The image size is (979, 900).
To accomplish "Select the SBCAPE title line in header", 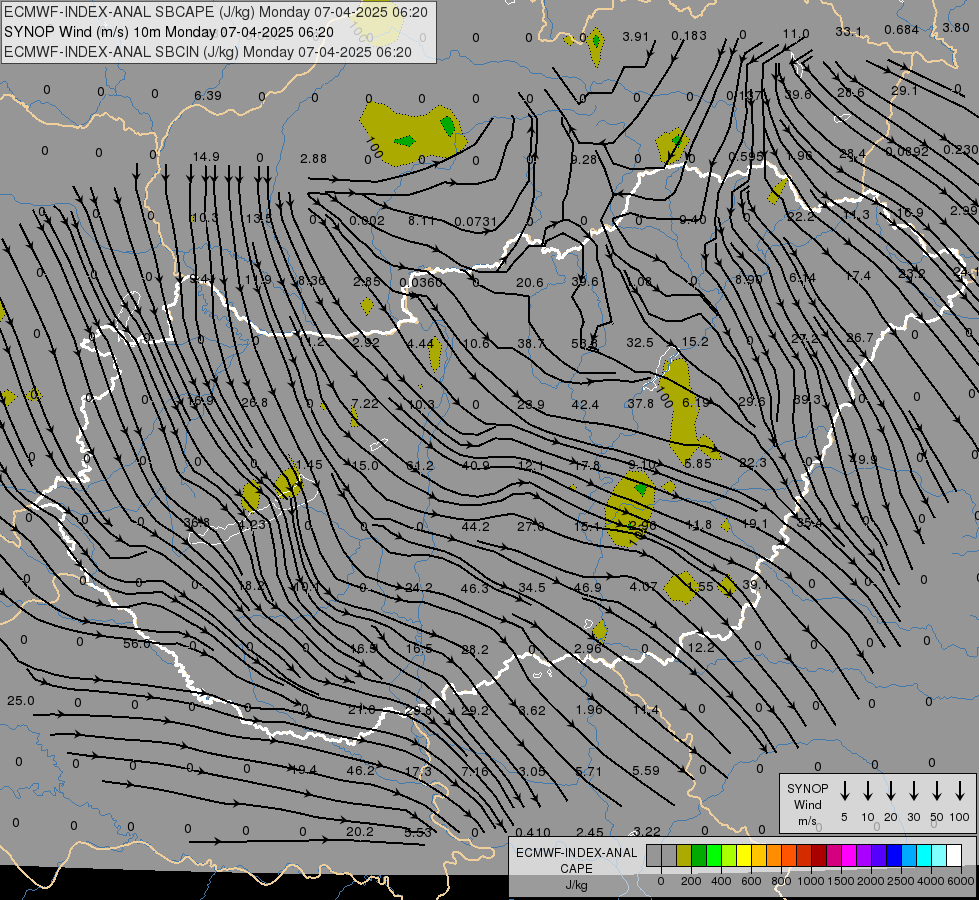I will point(216,12).
